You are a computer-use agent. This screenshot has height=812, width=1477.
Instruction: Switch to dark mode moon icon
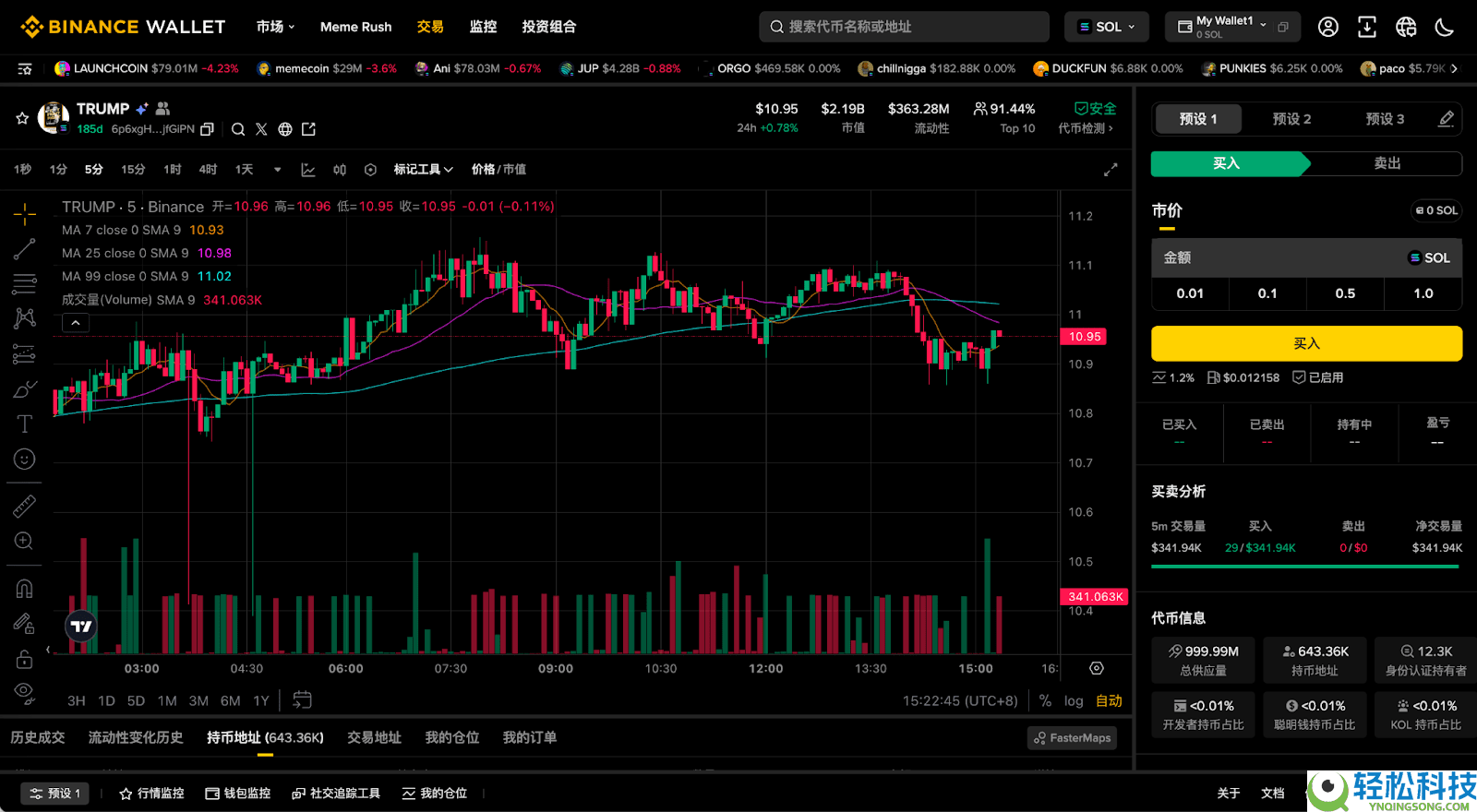(x=1445, y=27)
